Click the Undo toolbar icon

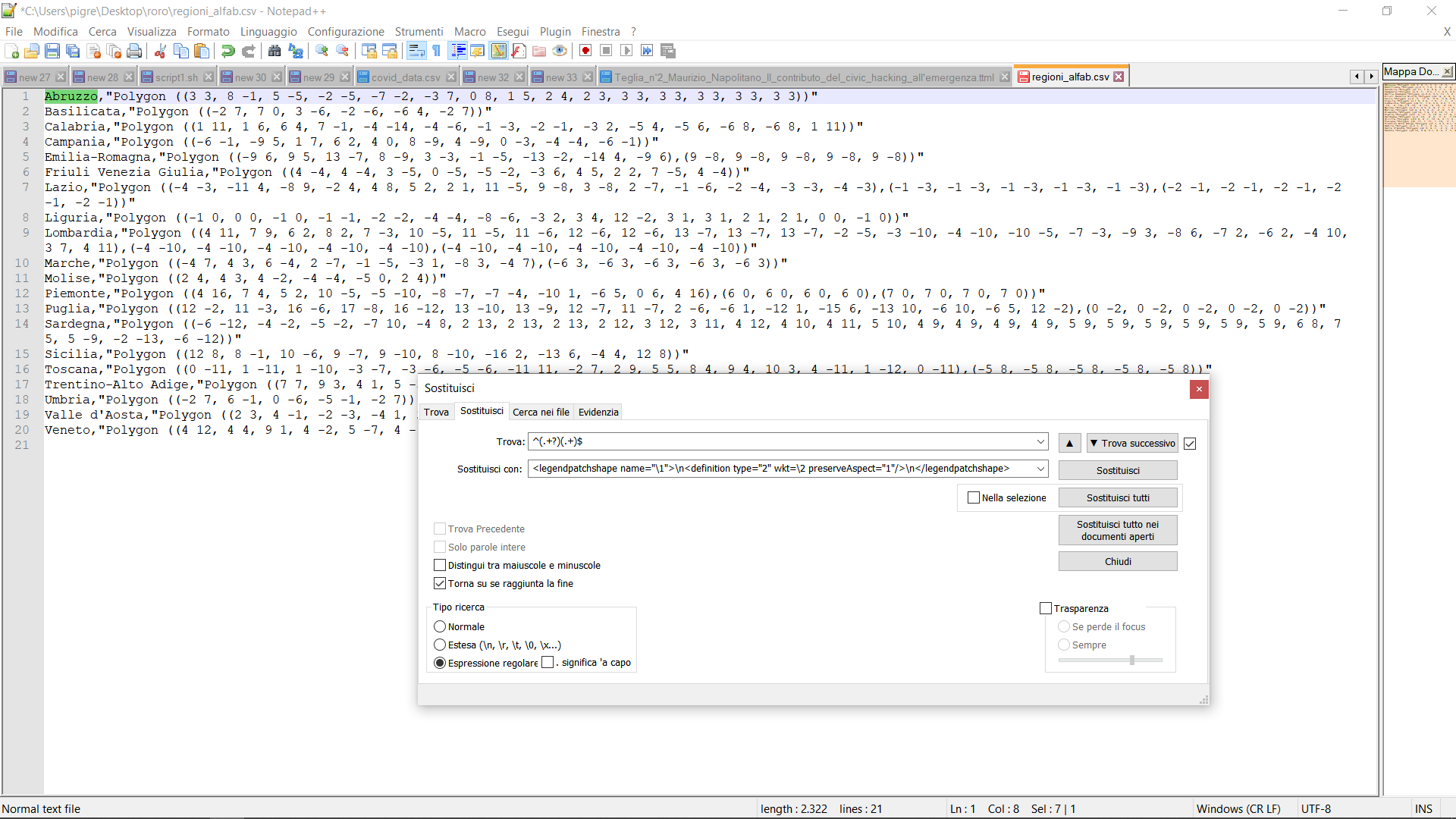click(227, 51)
